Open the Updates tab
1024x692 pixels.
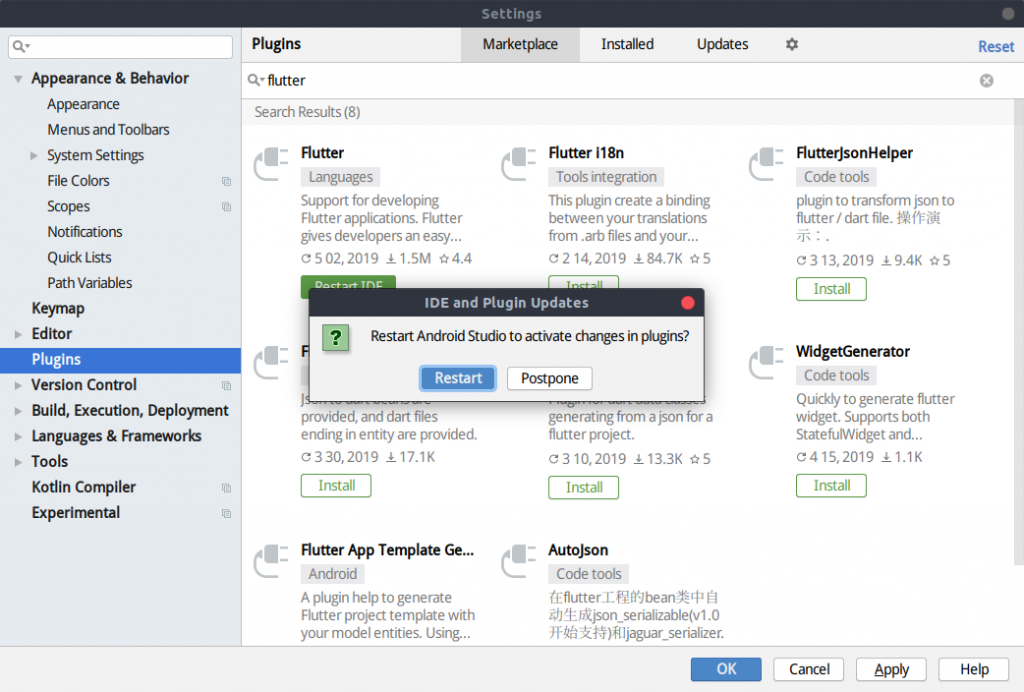pos(722,44)
